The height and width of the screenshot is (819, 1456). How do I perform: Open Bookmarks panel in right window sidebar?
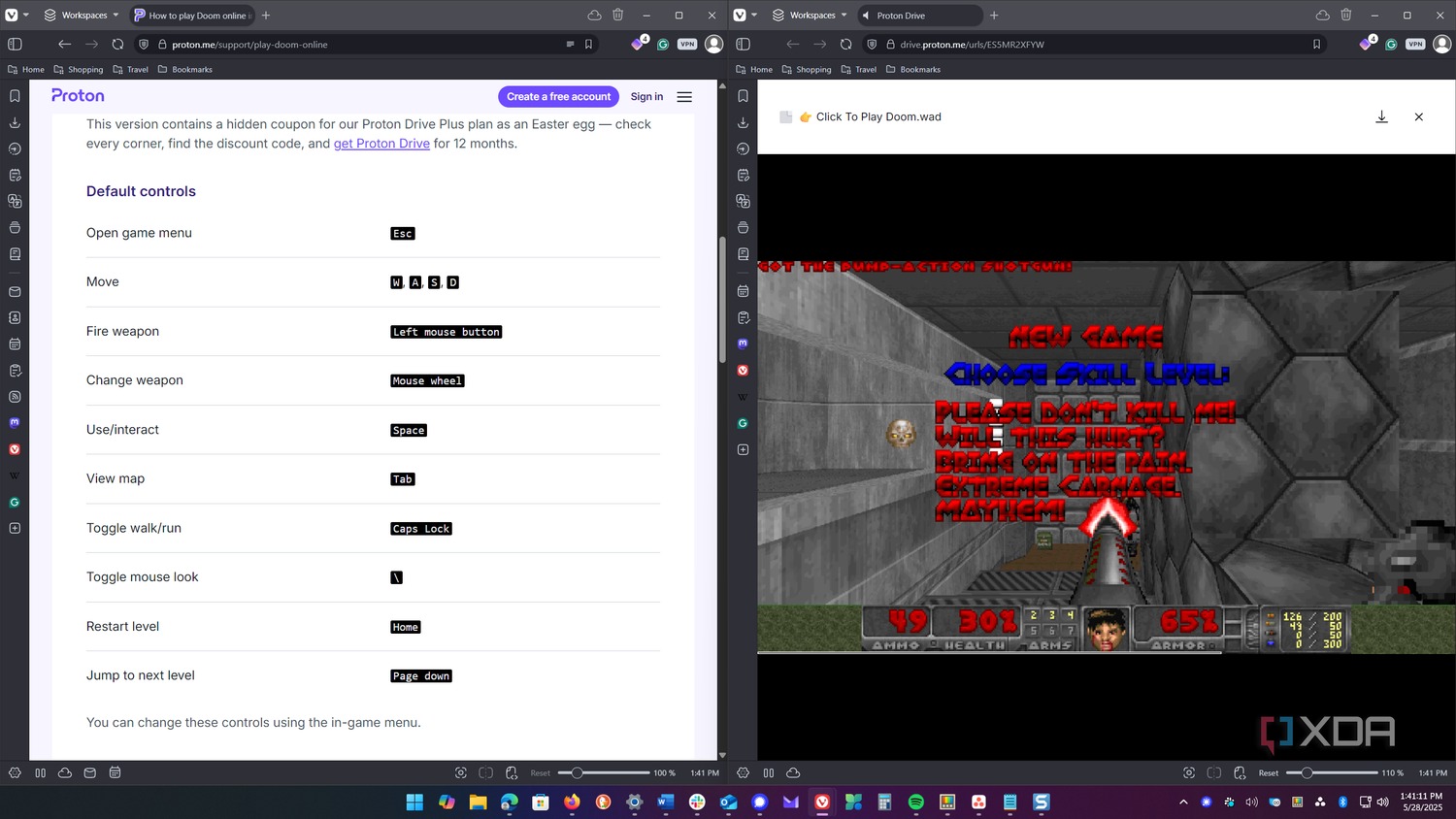[x=743, y=96]
